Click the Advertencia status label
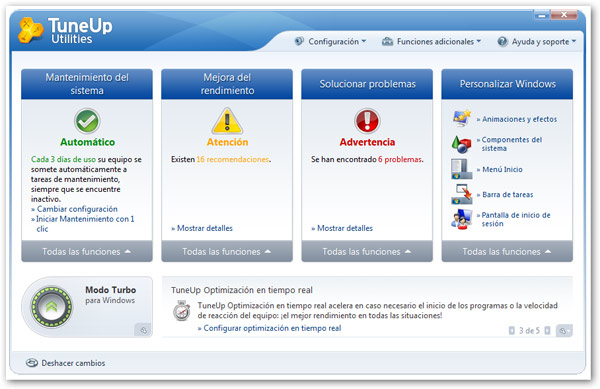Viewport: 600px width, 389px height. [x=367, y=142]
